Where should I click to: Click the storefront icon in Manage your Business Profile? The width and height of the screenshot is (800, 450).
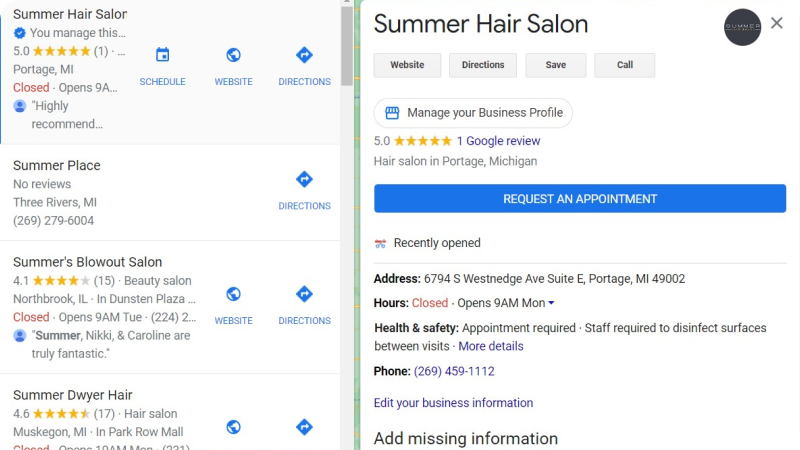click(x=392, y=113)
